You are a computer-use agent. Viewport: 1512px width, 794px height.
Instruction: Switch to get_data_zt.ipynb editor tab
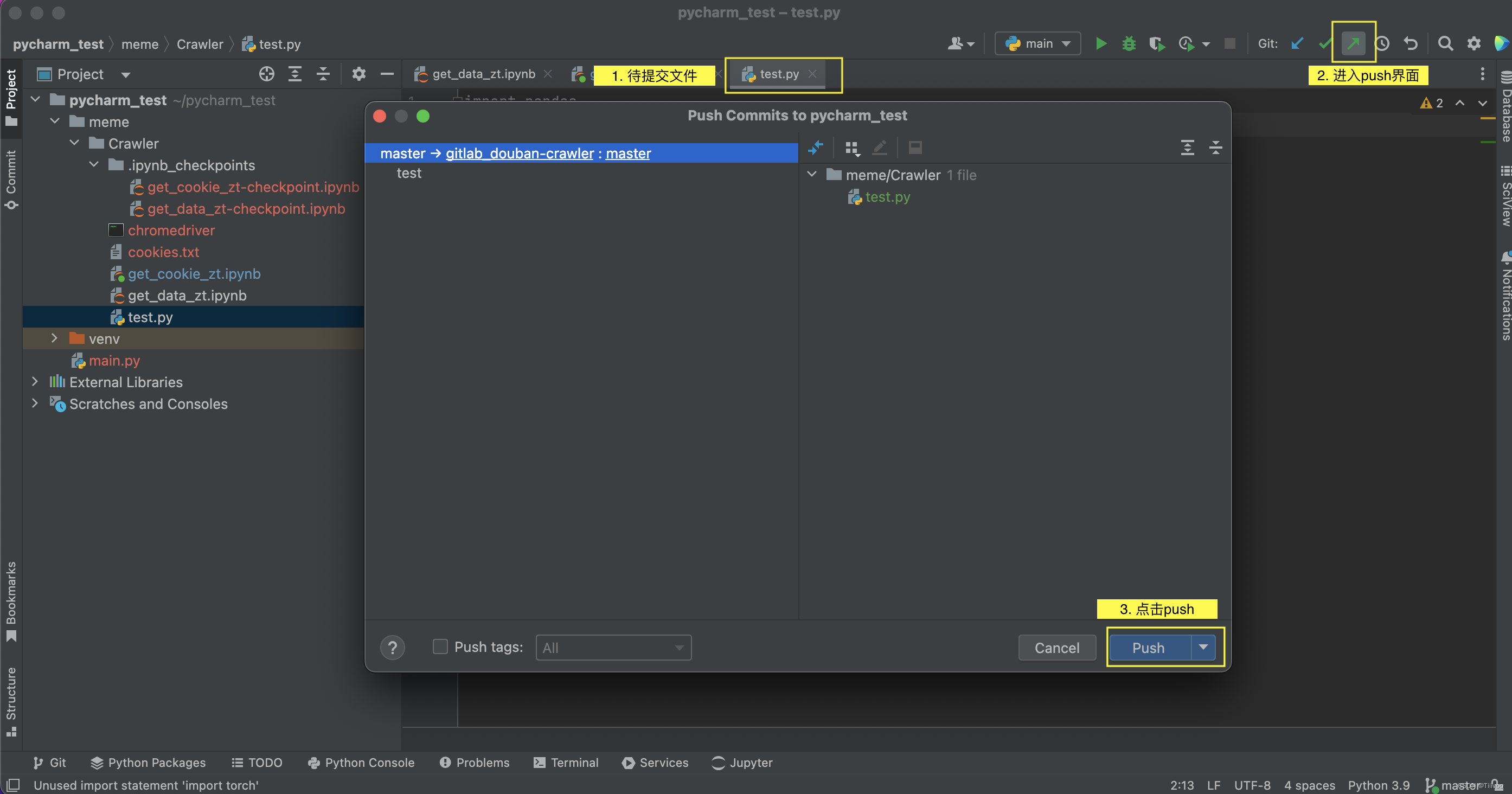point(483,74)
